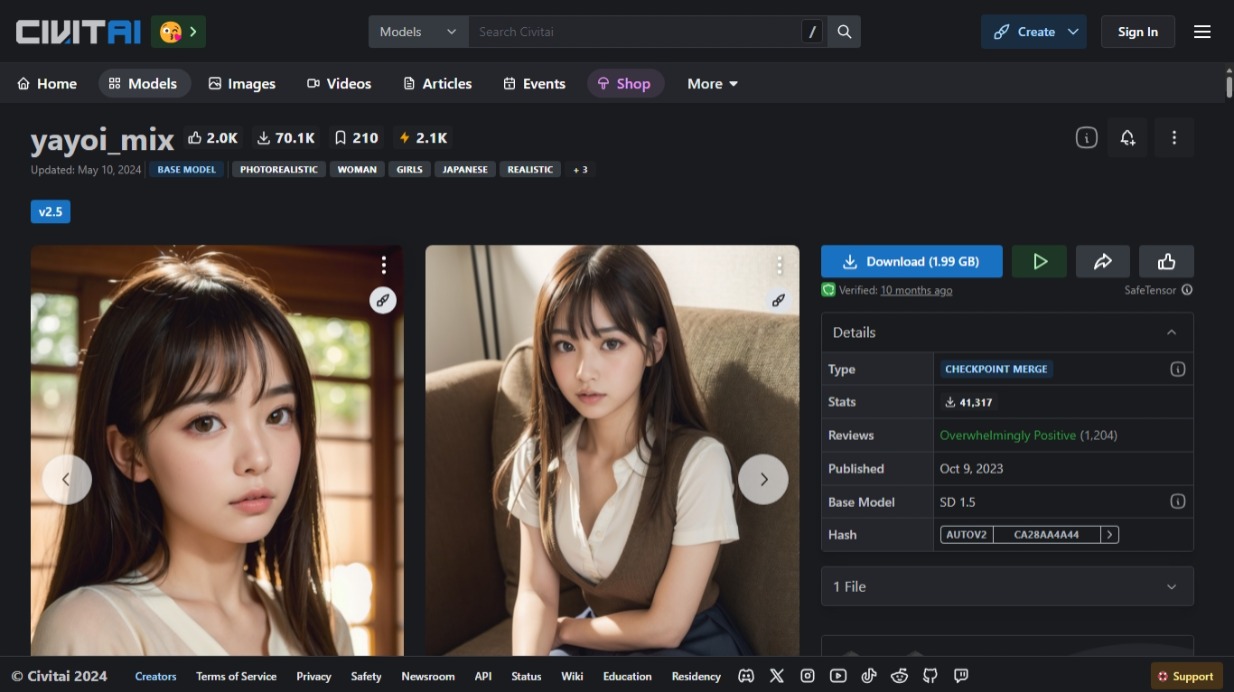This screenshot has height=692, width=1234.
Task: Visit the GitHub icon in the footer
Action: coord(929,676)
